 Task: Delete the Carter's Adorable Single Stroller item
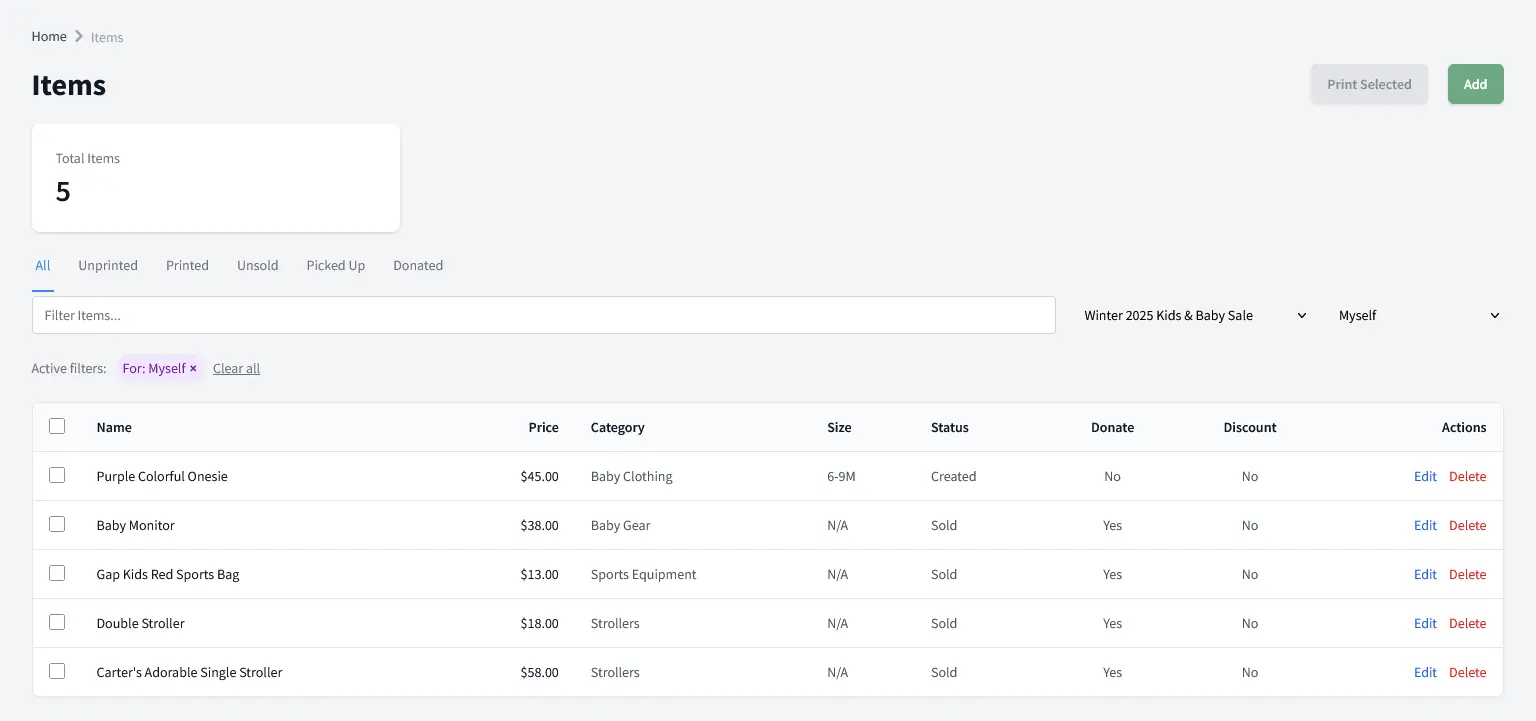[1467, 672]
